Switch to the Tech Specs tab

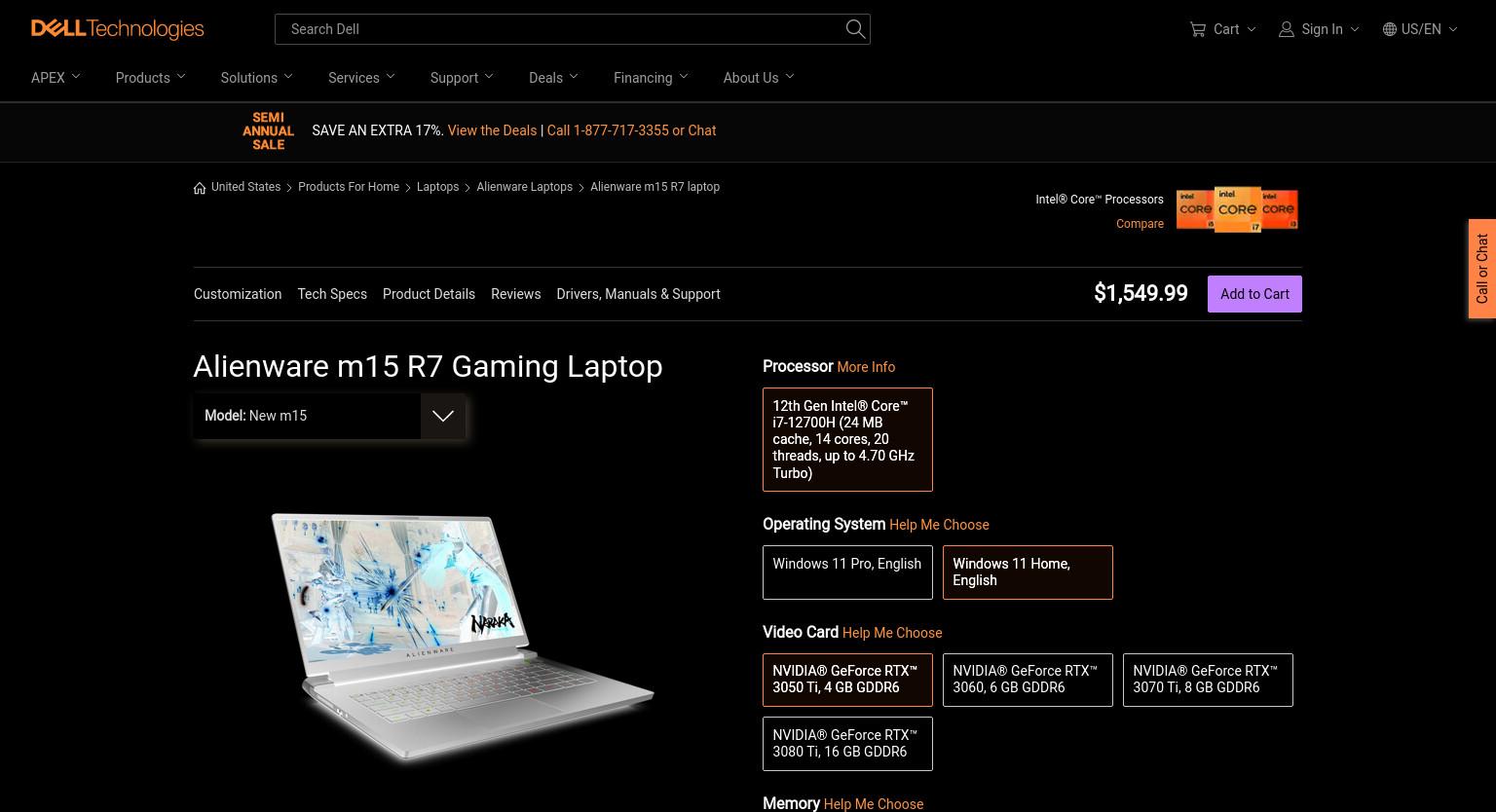click(332, 294)
